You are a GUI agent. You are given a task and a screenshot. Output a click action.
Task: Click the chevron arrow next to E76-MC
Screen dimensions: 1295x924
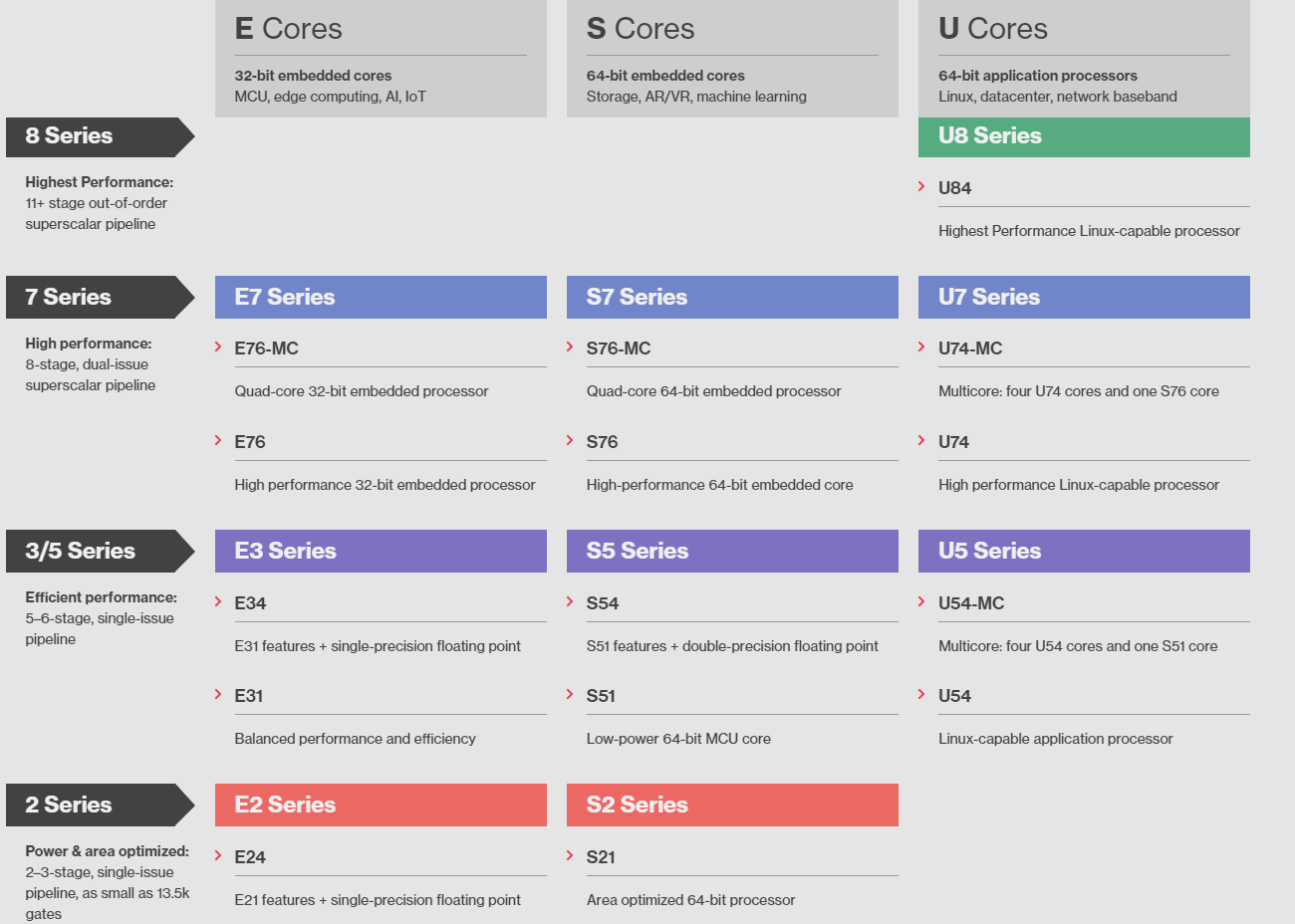[218, 346]
